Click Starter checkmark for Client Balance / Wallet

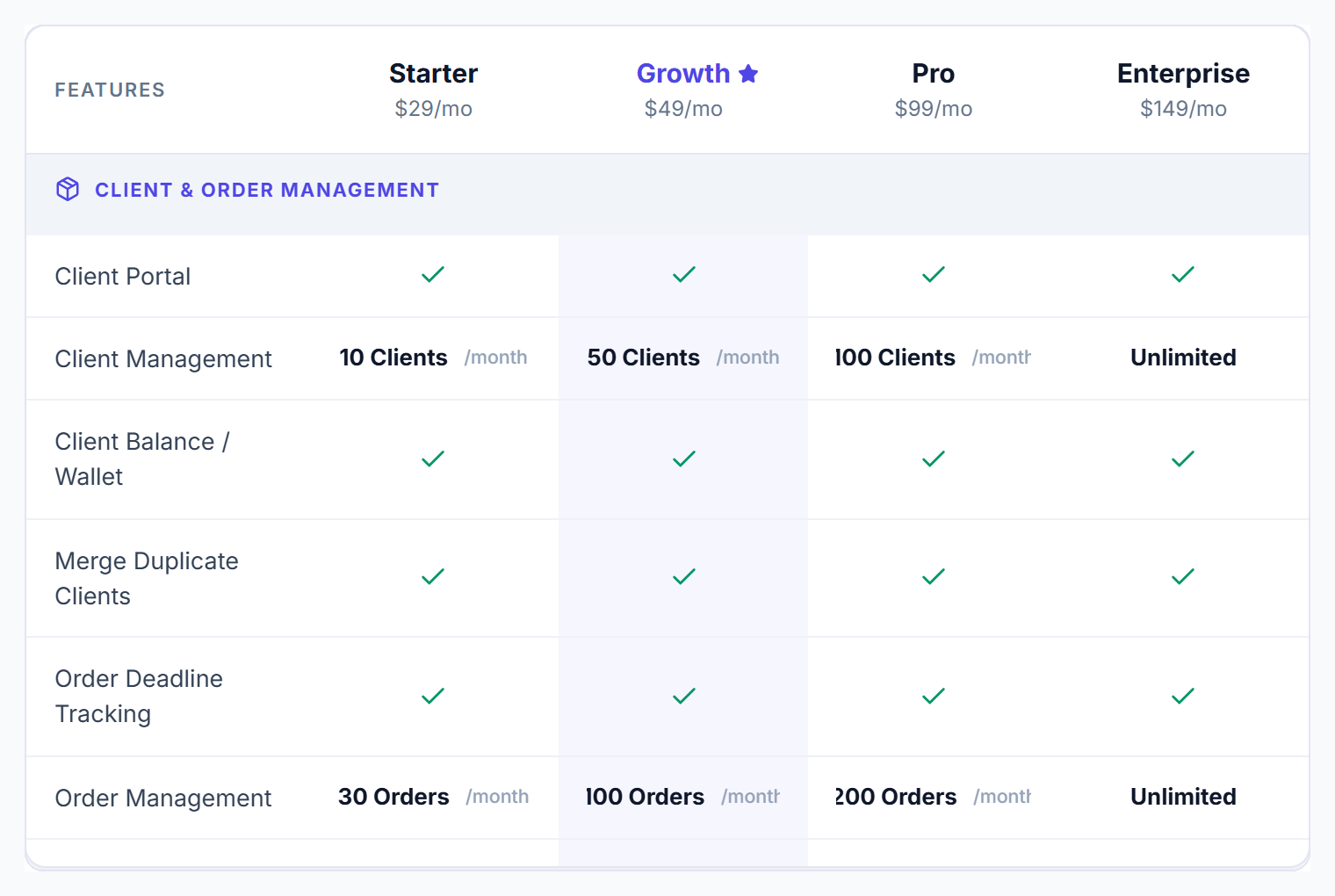click(x=433, y=459)
